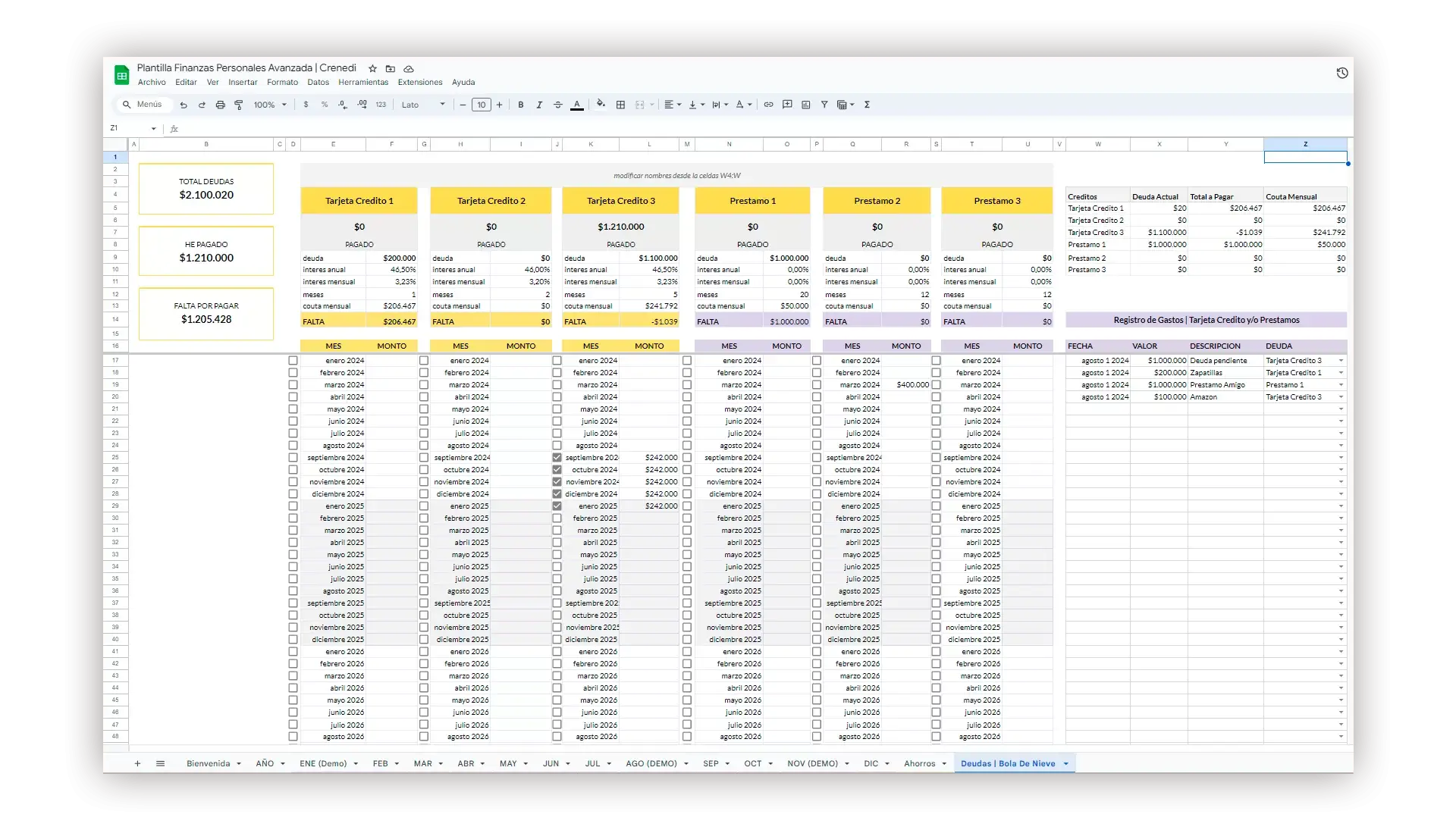
Task: Increase font size with plus button
Action: [x=499, y=105]
